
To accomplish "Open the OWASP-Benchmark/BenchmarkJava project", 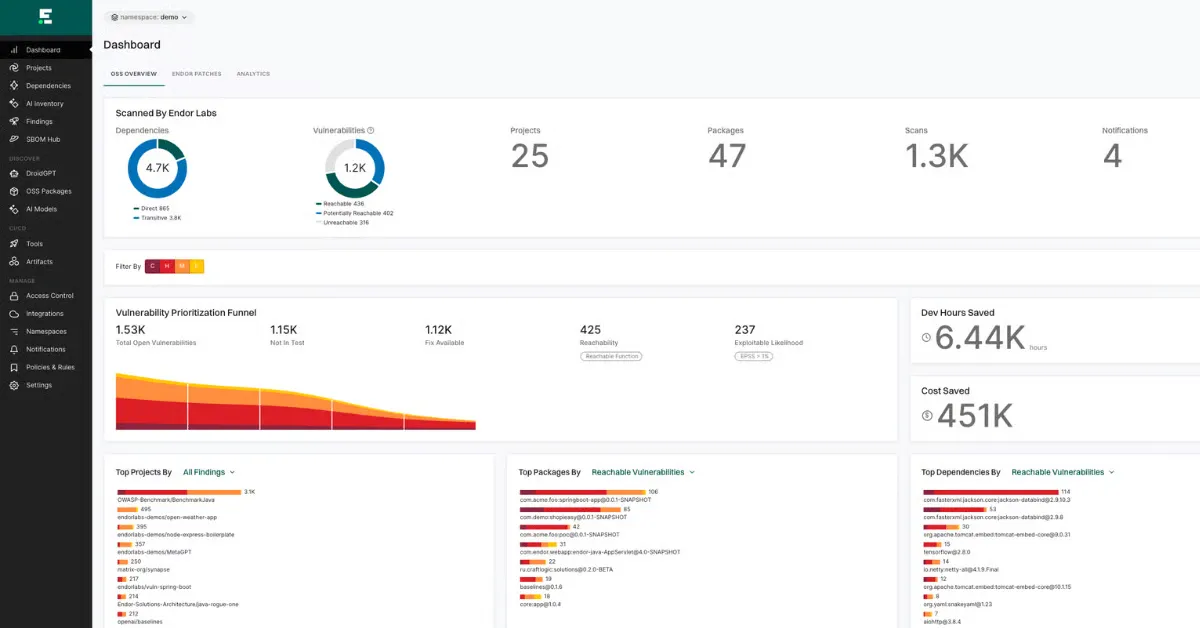I will 165,501.
